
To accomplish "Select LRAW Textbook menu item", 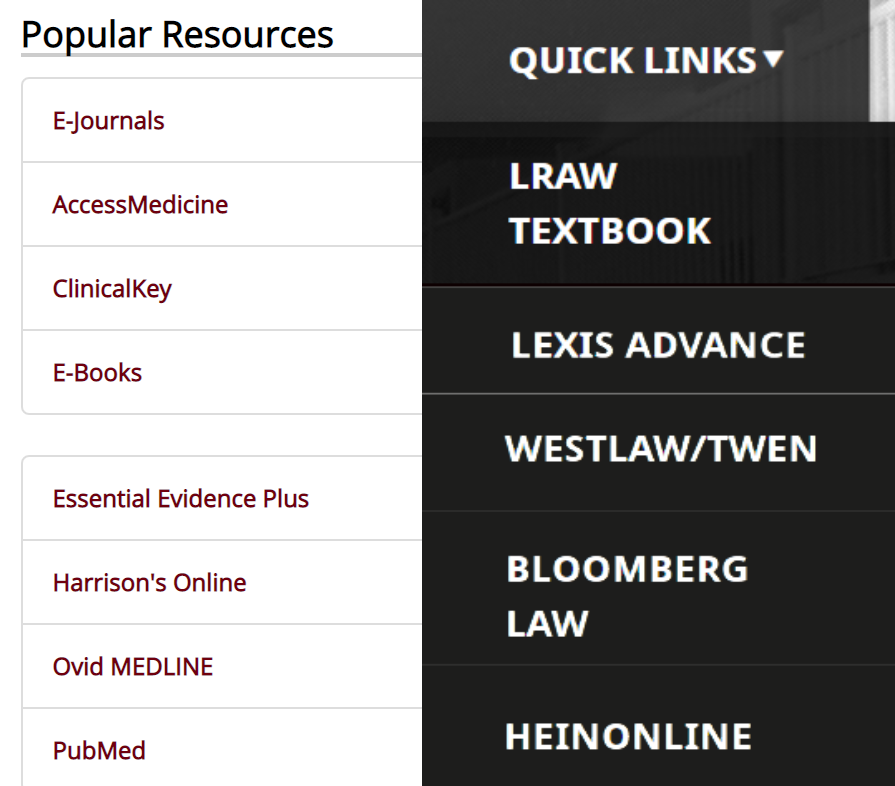I will tap(610, 203).
